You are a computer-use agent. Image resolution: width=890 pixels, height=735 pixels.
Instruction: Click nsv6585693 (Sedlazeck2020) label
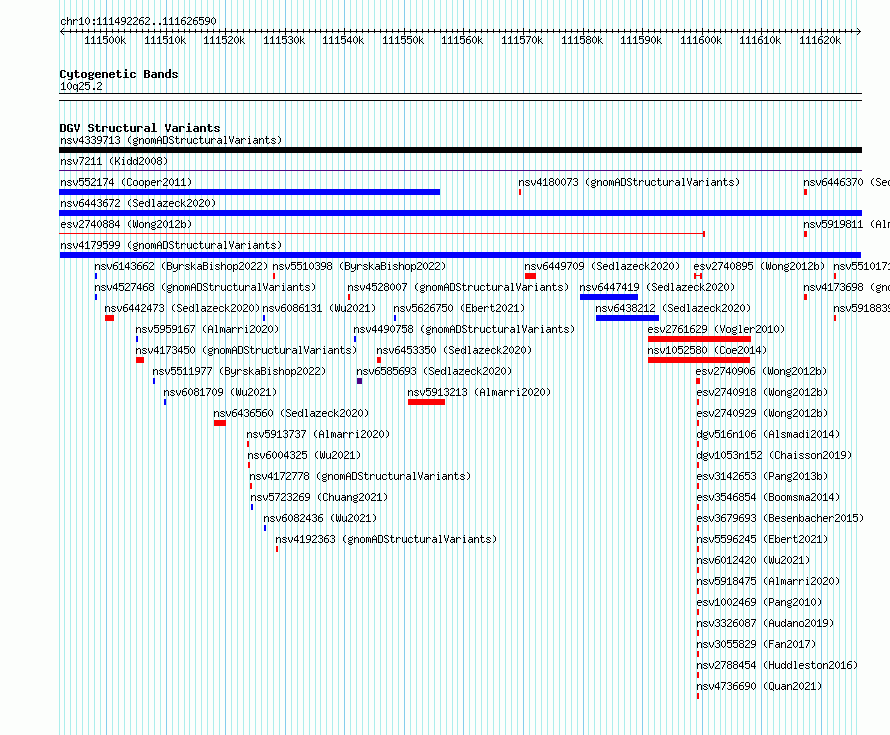(x=434, y=371)
